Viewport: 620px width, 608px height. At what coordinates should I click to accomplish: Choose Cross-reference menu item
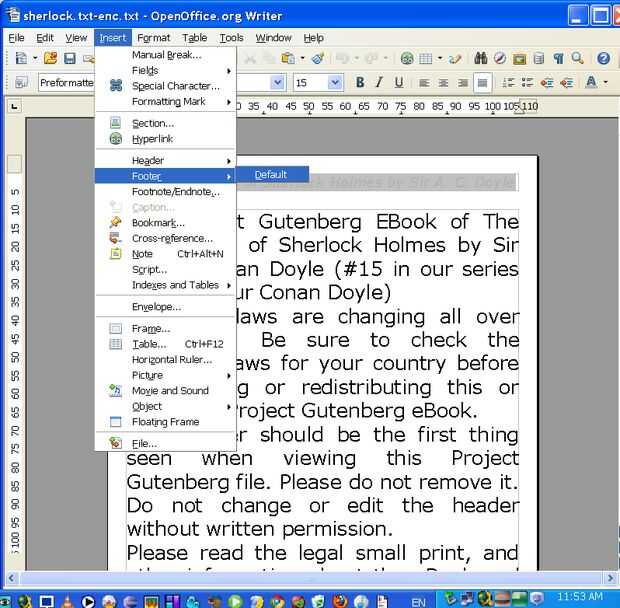click(x=166, y=238)
